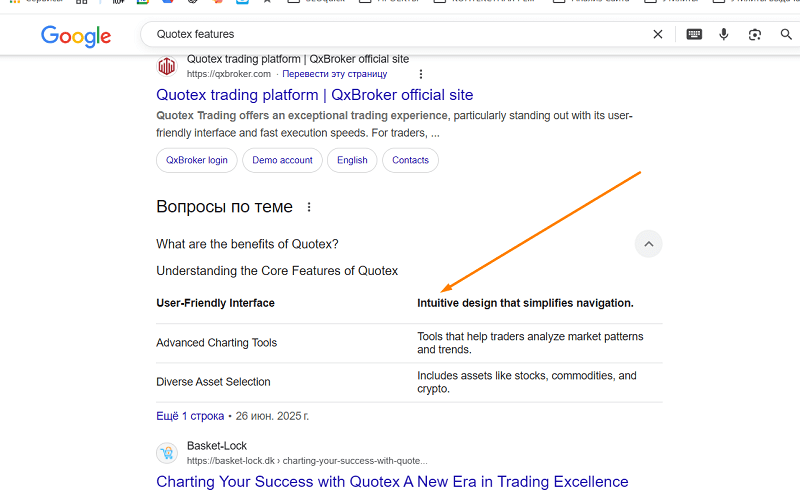Click the 'Вопросы по теме' heading

[224, 207]
